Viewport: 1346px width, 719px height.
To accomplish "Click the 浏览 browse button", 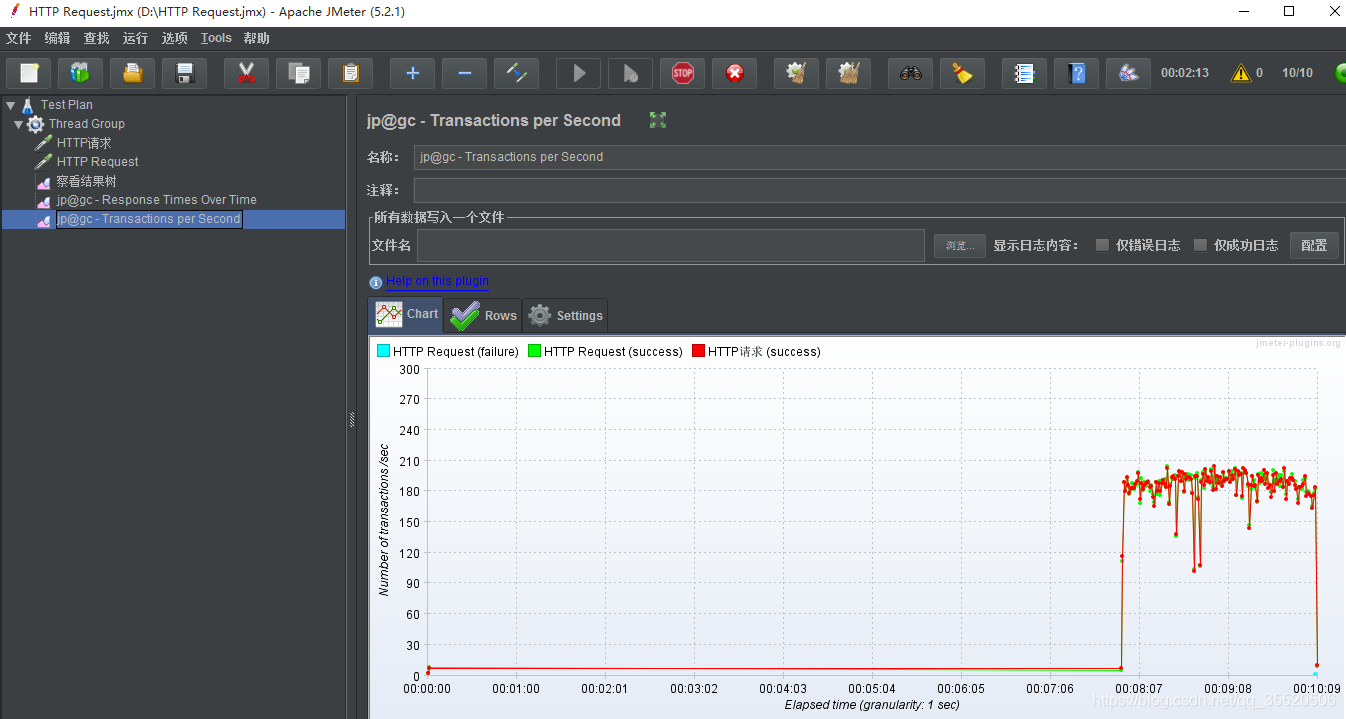I will click(960, 246).
